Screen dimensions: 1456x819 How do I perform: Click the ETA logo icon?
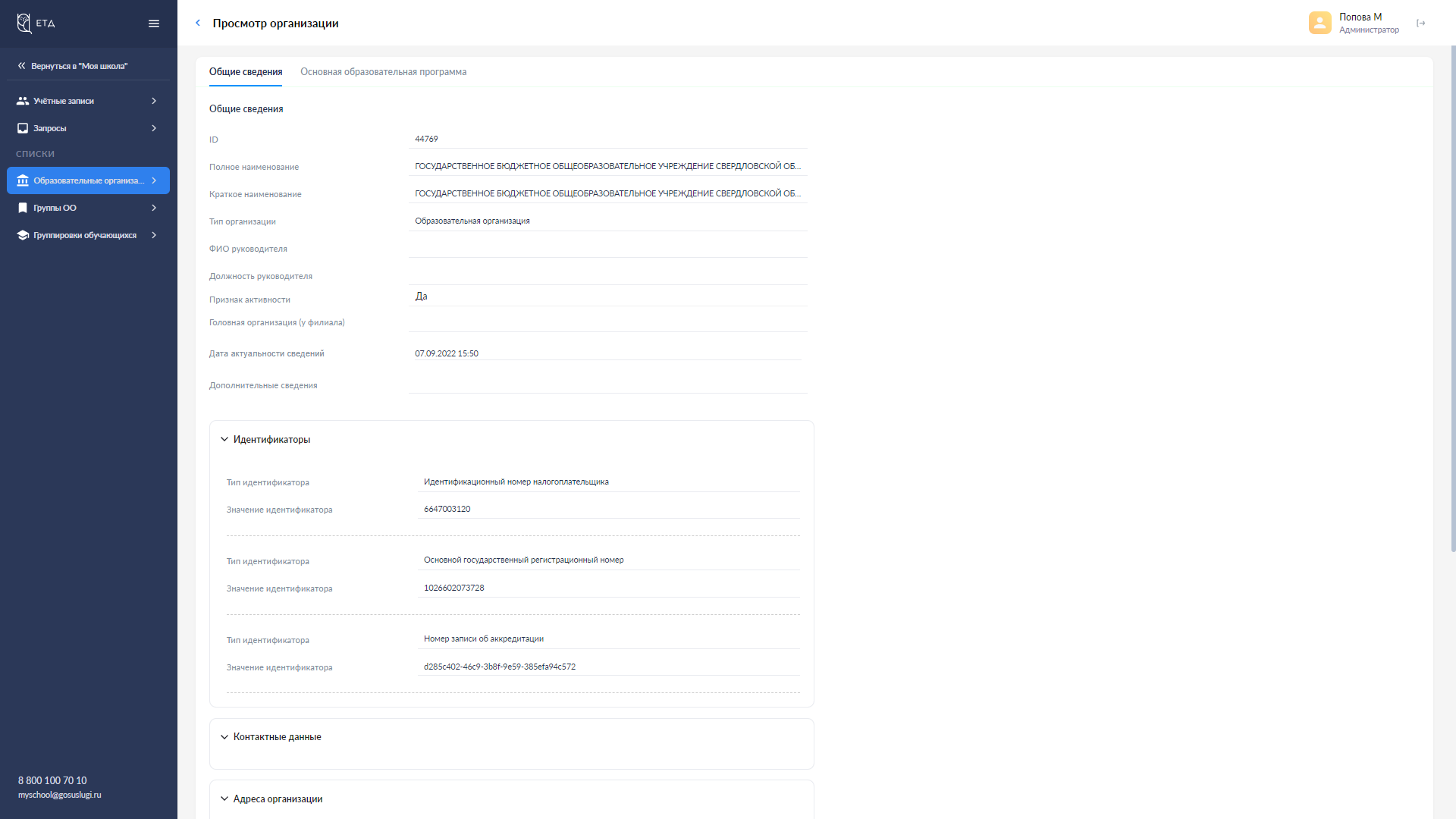(x=24, y=24)
